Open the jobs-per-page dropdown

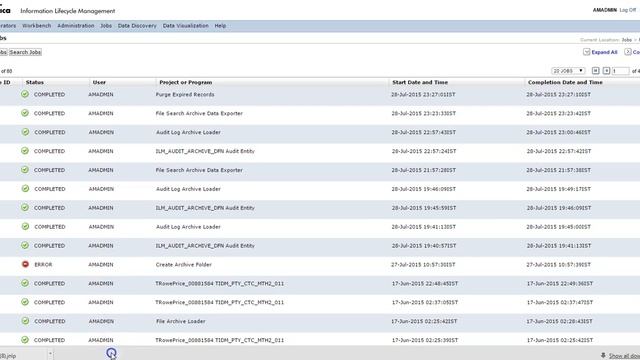click(568, 71)
